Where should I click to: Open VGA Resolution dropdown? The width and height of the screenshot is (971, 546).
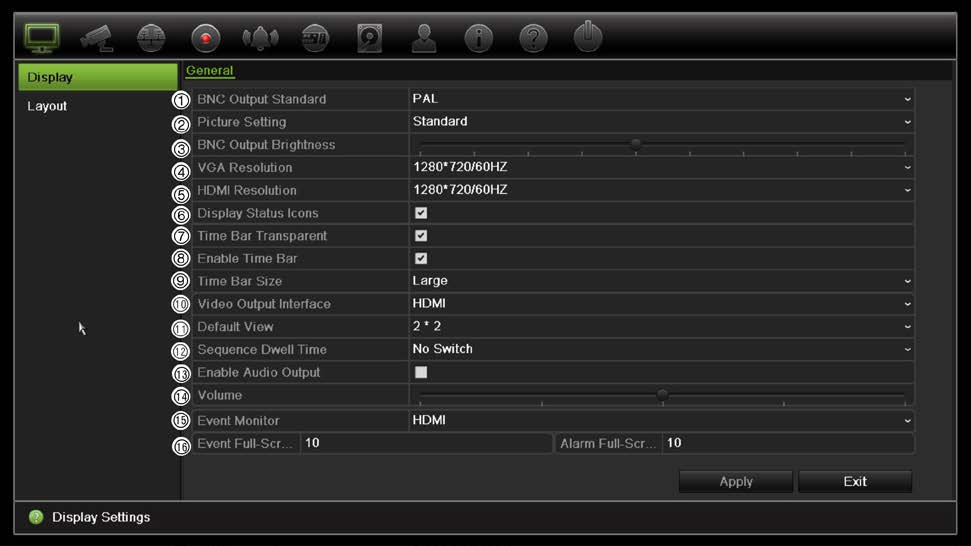pyautogui.click(x=661, y=167)
